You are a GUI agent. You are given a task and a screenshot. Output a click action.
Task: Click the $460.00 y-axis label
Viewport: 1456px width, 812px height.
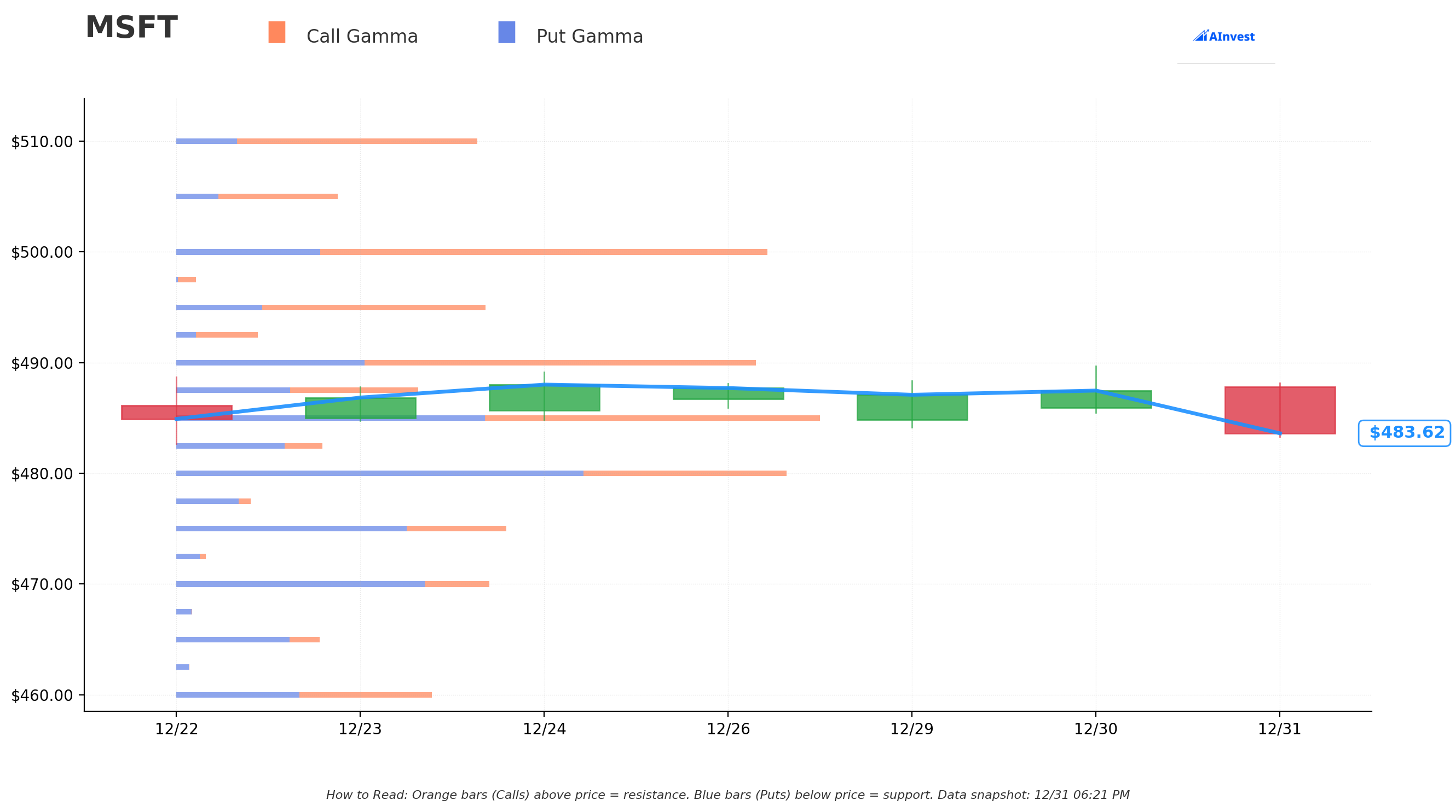tap(42, 695)
